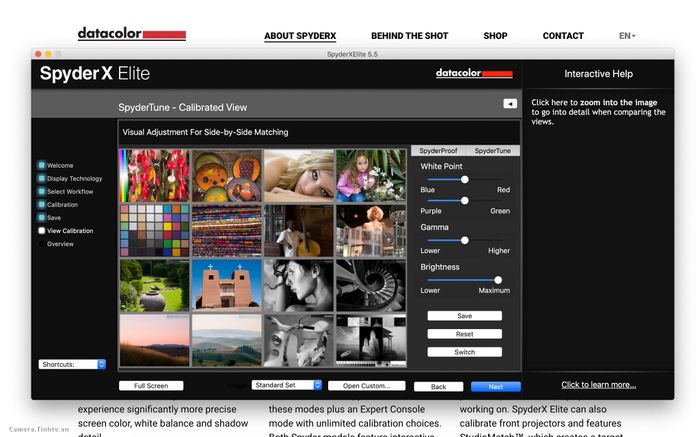Image resolution: width=700 pixels, height=437 pixels.
Task: Click the blue Next button
Action: tap(496, 387)
